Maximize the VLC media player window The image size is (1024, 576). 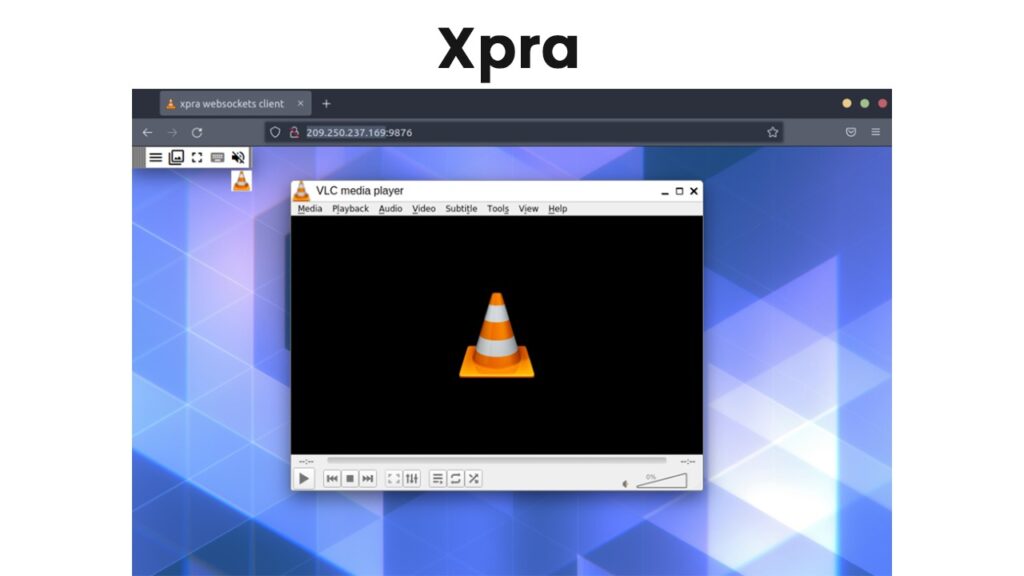(x=679, y=191)
